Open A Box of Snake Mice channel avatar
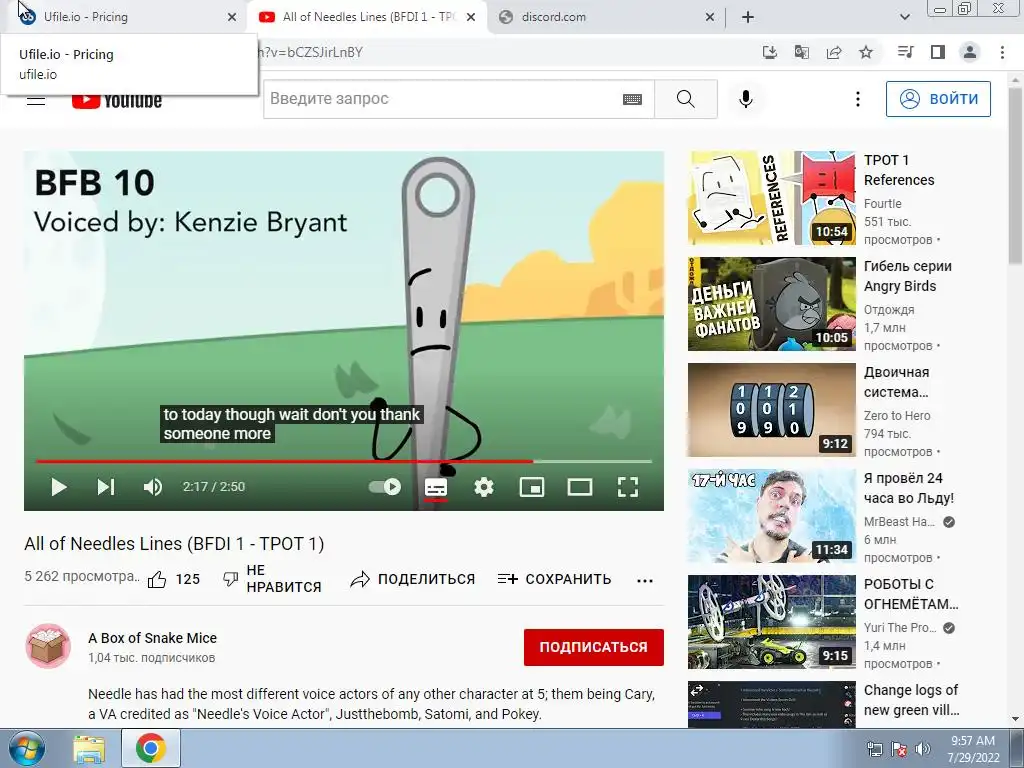Screen dimensions: 1024x768 (48, 646)
